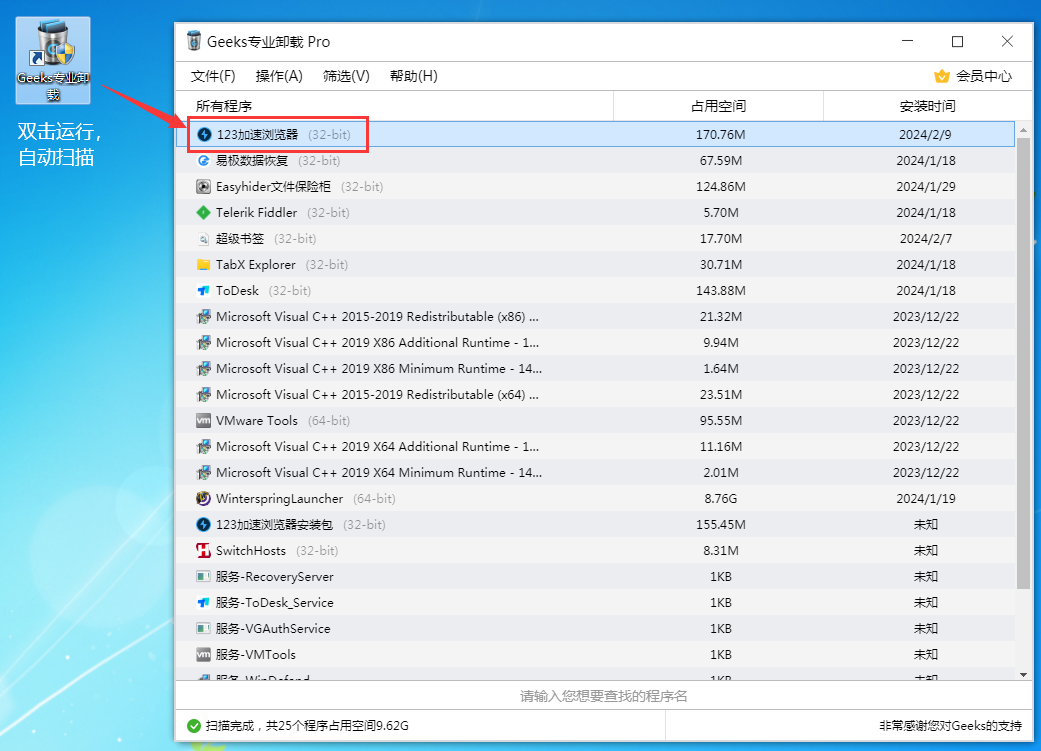Sort by the 安装时间 column header

[927, 106]
